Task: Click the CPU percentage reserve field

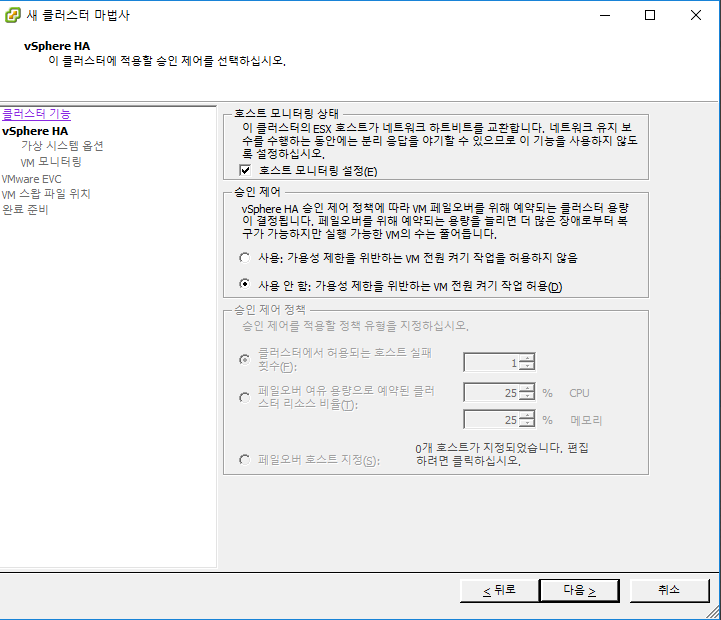Action: [x=491, y=393]
